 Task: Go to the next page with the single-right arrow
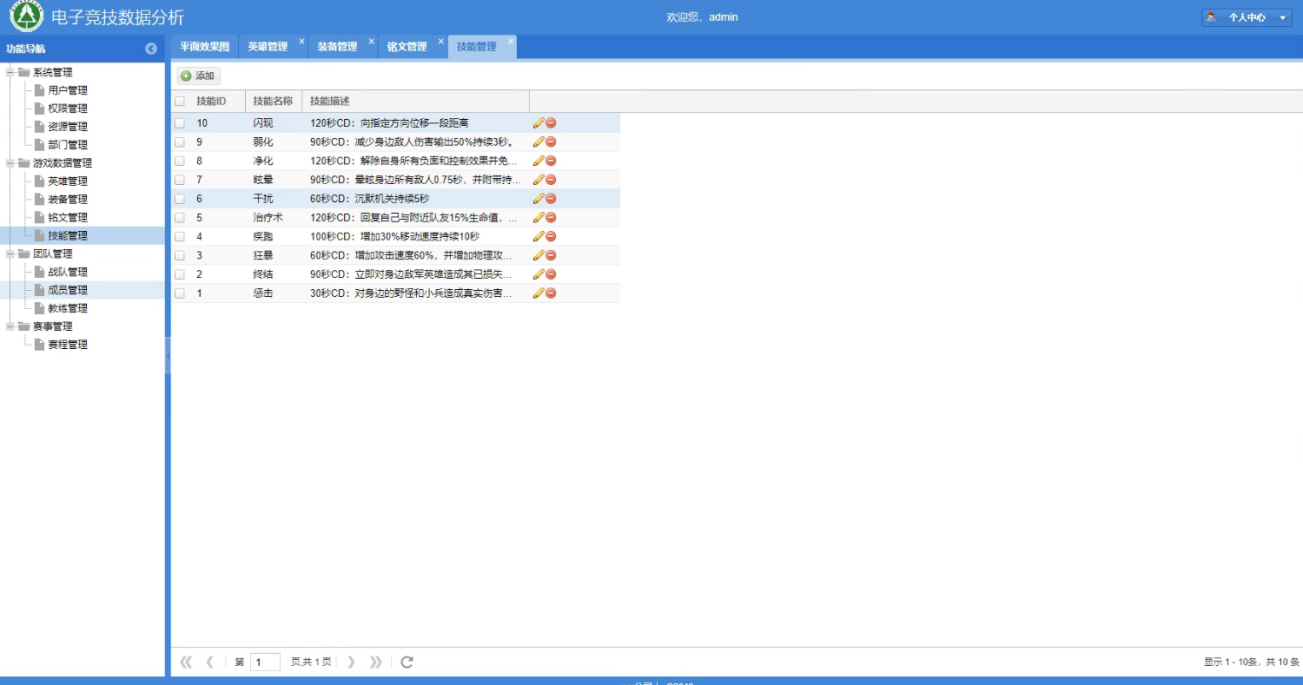[x=351, y=661]
